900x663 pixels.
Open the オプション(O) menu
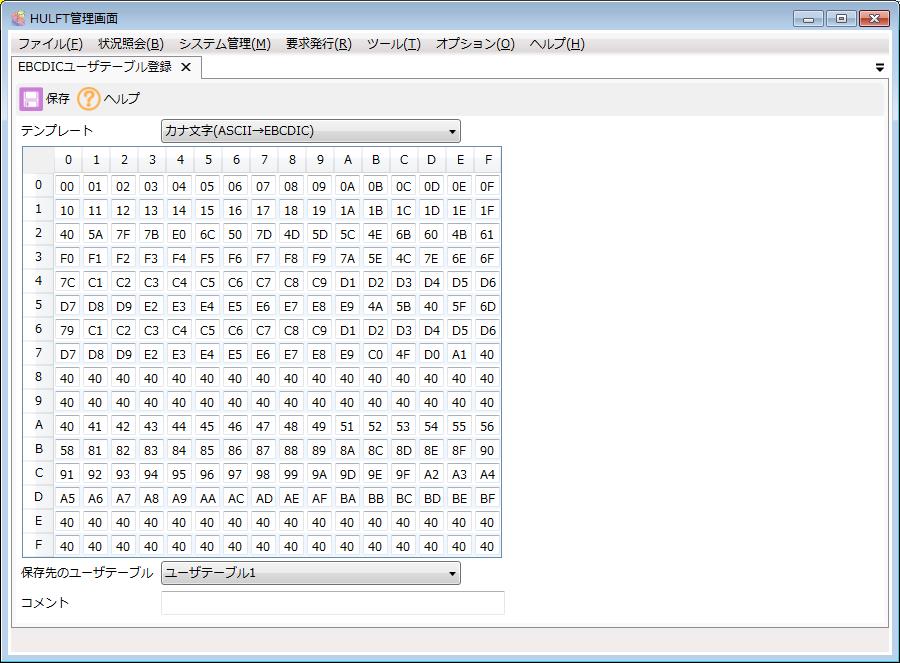pos(475,44)
